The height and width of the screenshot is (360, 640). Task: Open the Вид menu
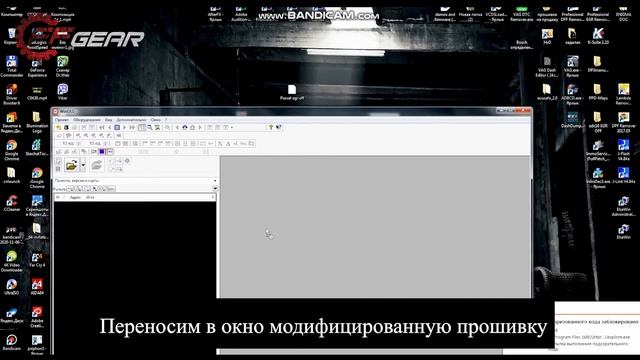coord(108,120)
